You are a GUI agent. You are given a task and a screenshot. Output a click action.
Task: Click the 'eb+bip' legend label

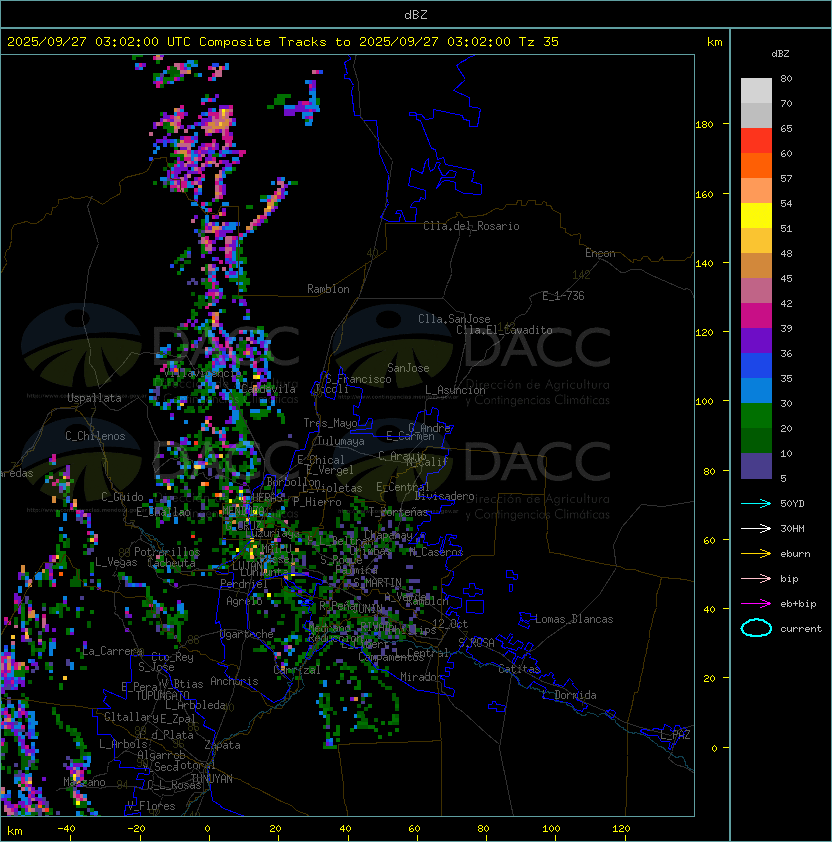[x=798, y=604]
